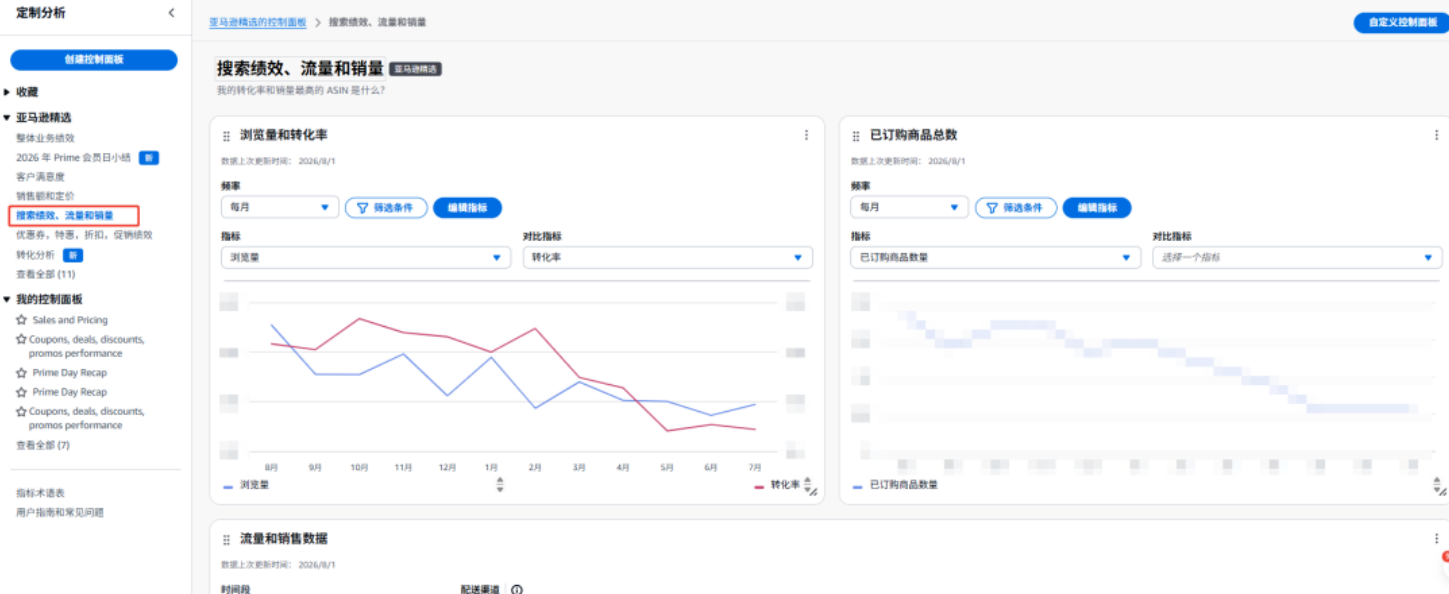Click 创建控制面板 button
The width and height of the screenshot is (1449, 594).
point(94,60)
